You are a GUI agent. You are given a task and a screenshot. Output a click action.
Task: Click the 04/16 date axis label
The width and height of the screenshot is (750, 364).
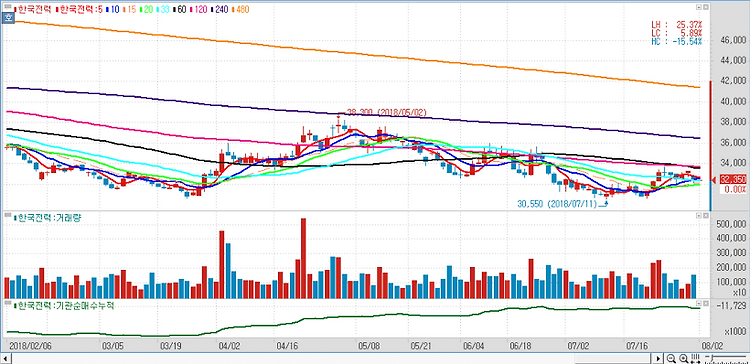point(287,345)
